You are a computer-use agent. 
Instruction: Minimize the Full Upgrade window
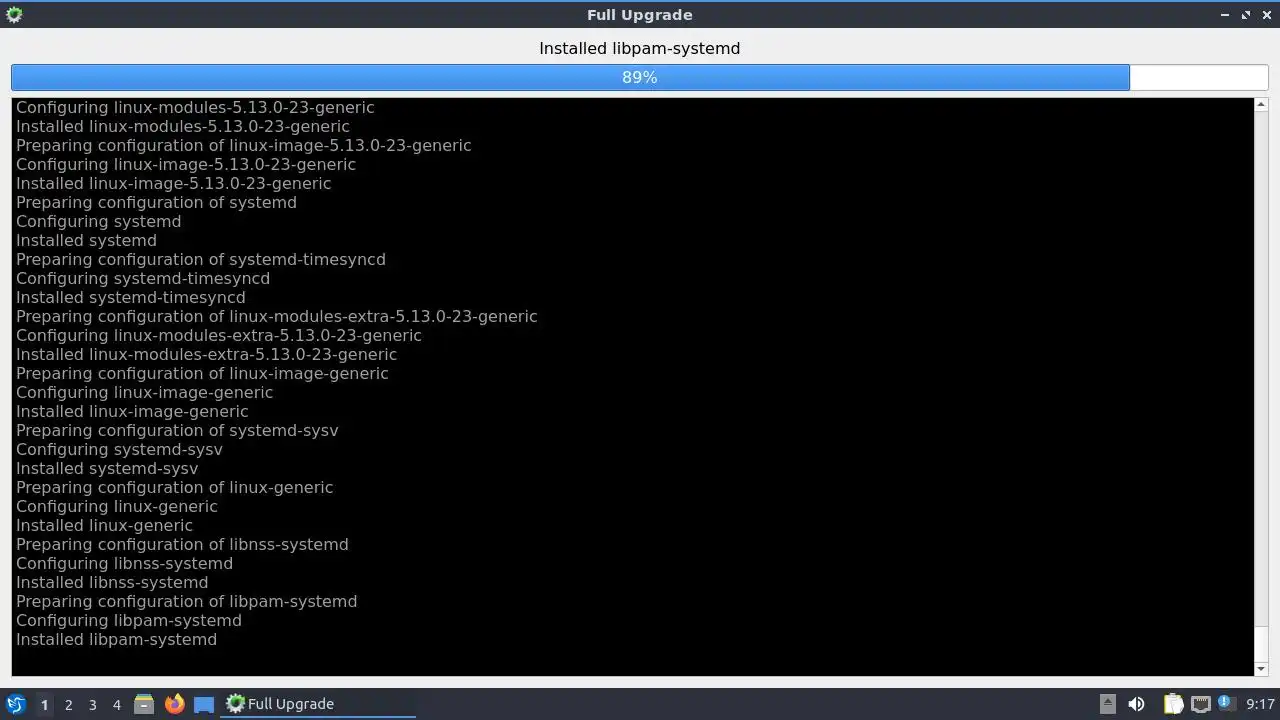point(1226,15)
